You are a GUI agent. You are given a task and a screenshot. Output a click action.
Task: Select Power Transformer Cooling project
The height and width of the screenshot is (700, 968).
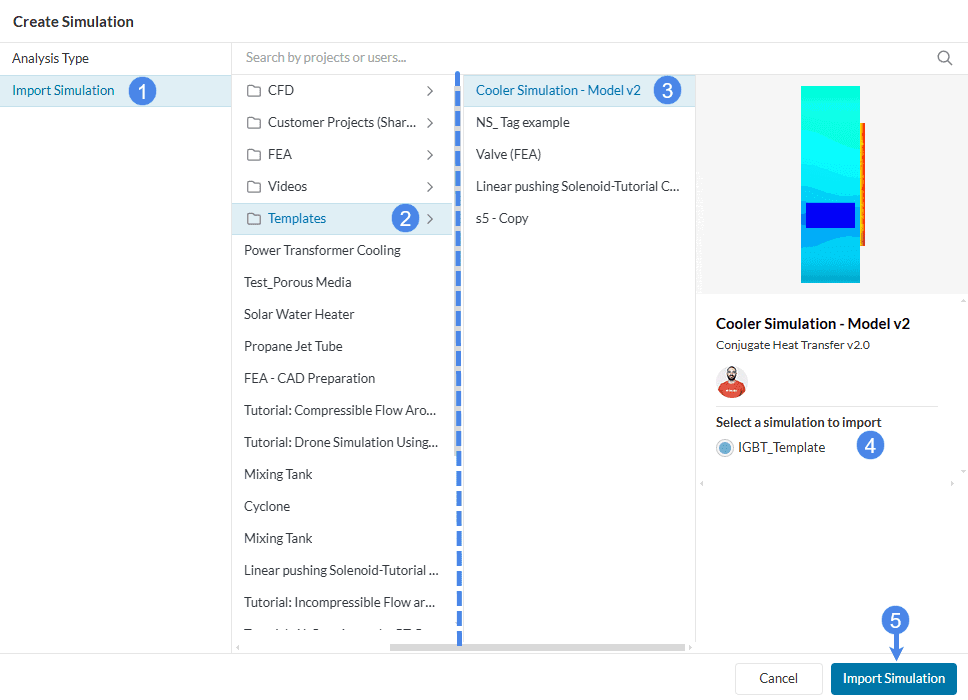(322, 251)
